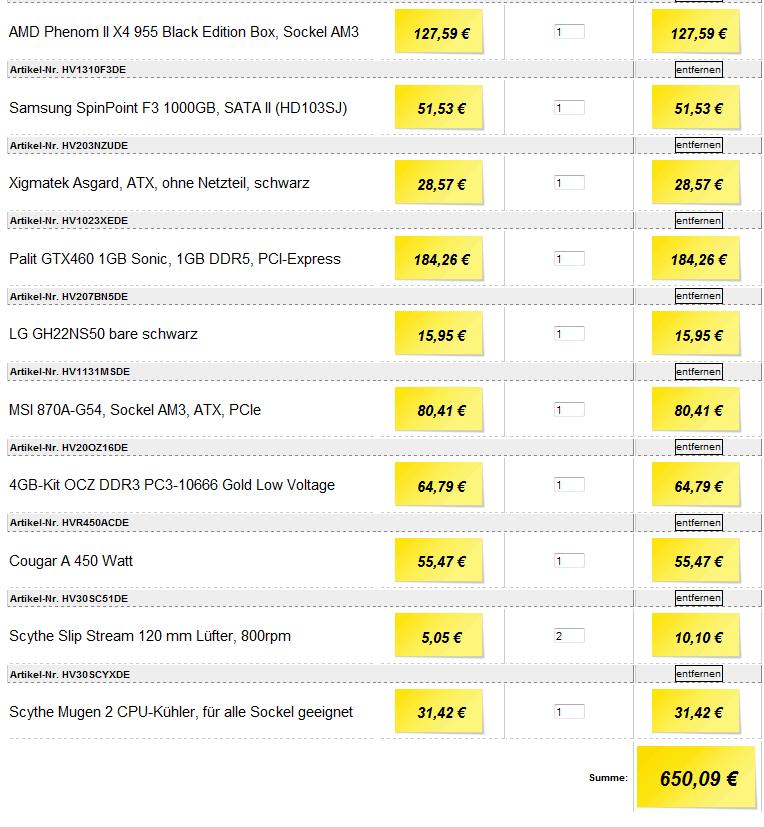Remove 4GB-Kit OCZ DDR3 from cart
Image resolution: width=764 pixels, height=827 pixels.
click(x=699, y=447)
